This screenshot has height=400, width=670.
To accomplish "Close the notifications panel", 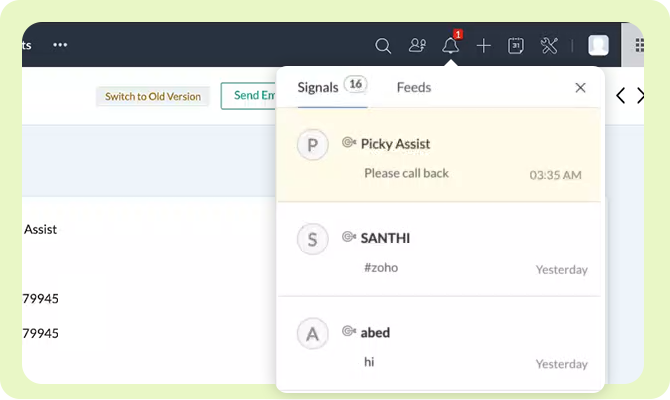I will pos(580,88).
